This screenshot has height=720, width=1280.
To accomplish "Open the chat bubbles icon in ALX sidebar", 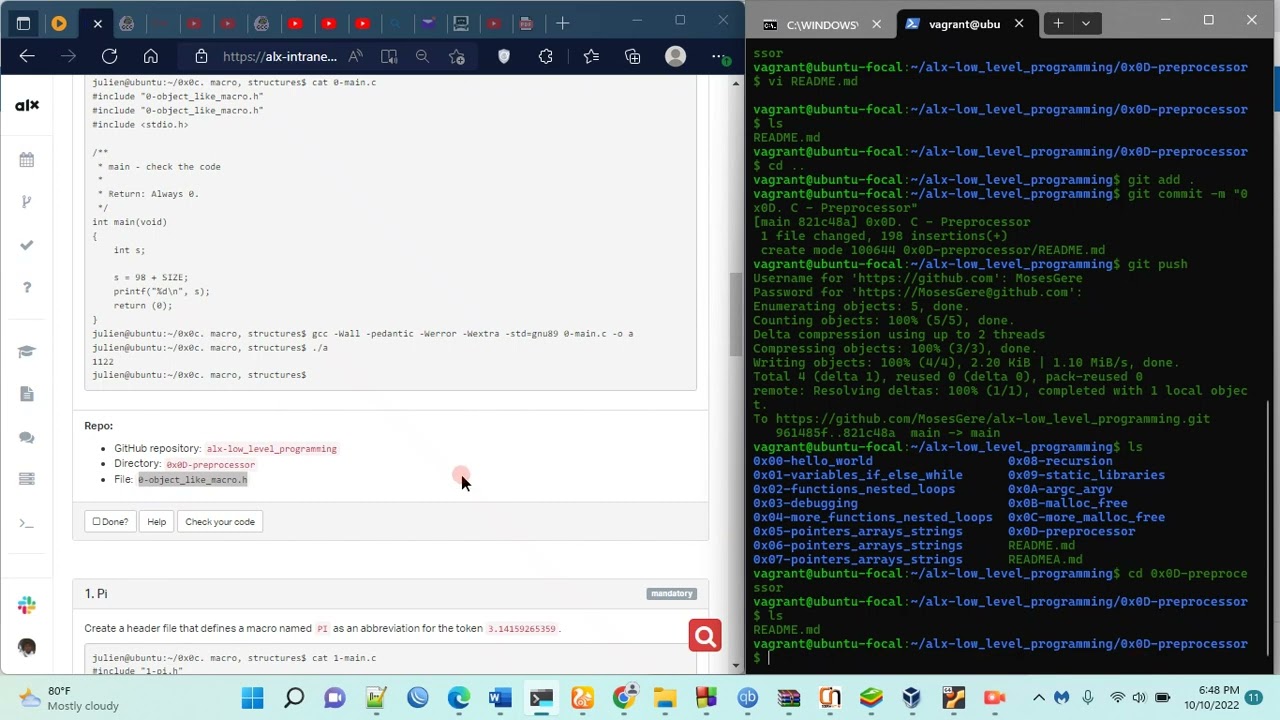I will pos(27,437).
